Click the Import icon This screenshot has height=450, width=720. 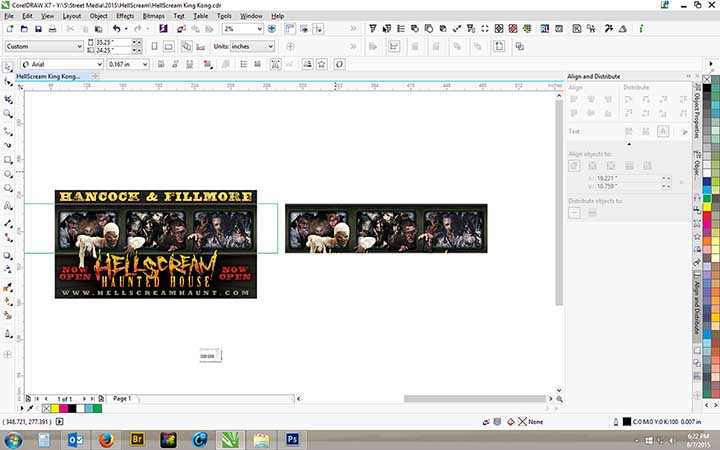pyautogui.click(x=181, y=29)
